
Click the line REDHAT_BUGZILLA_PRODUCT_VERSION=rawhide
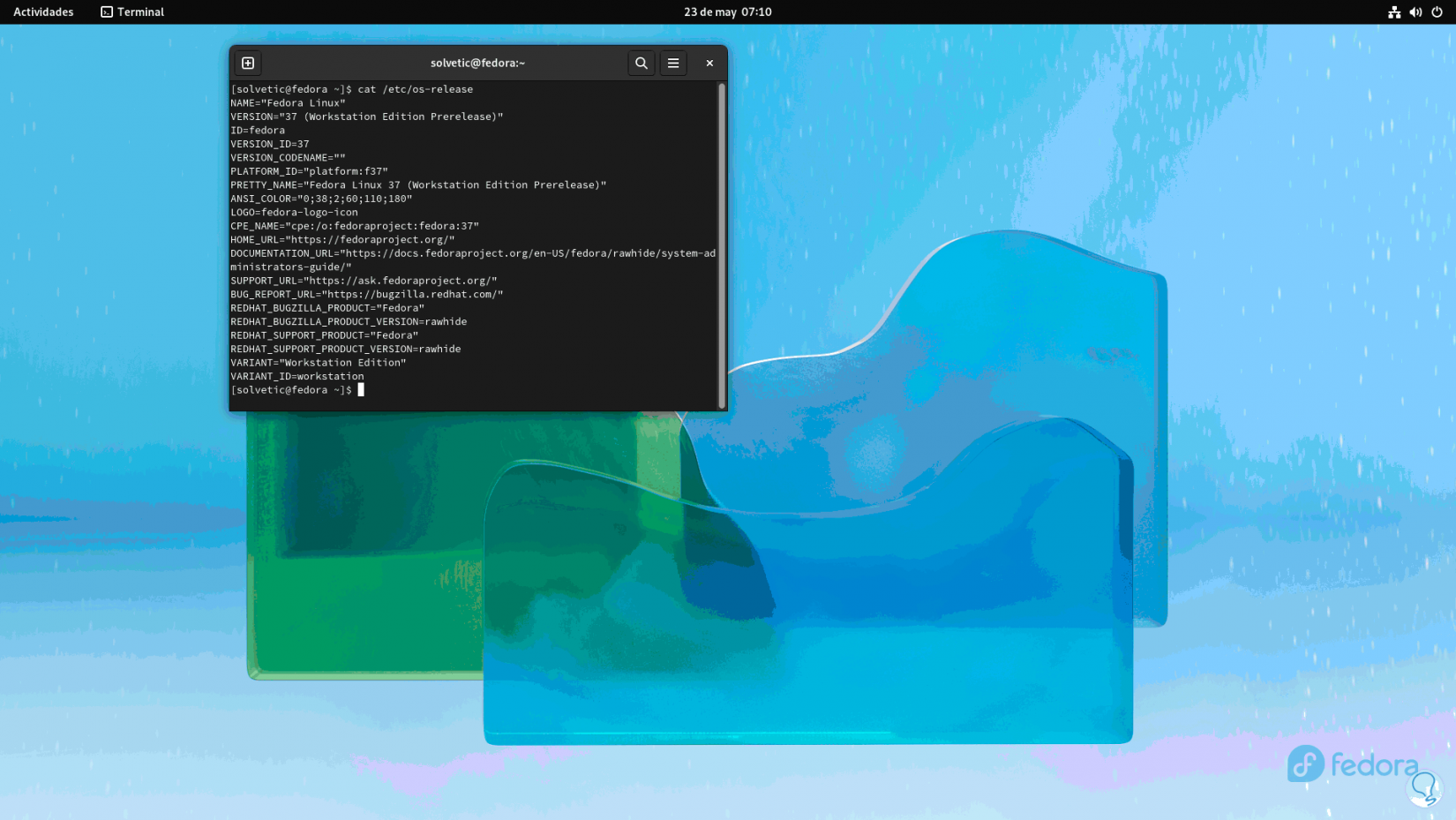click(349, 321)
